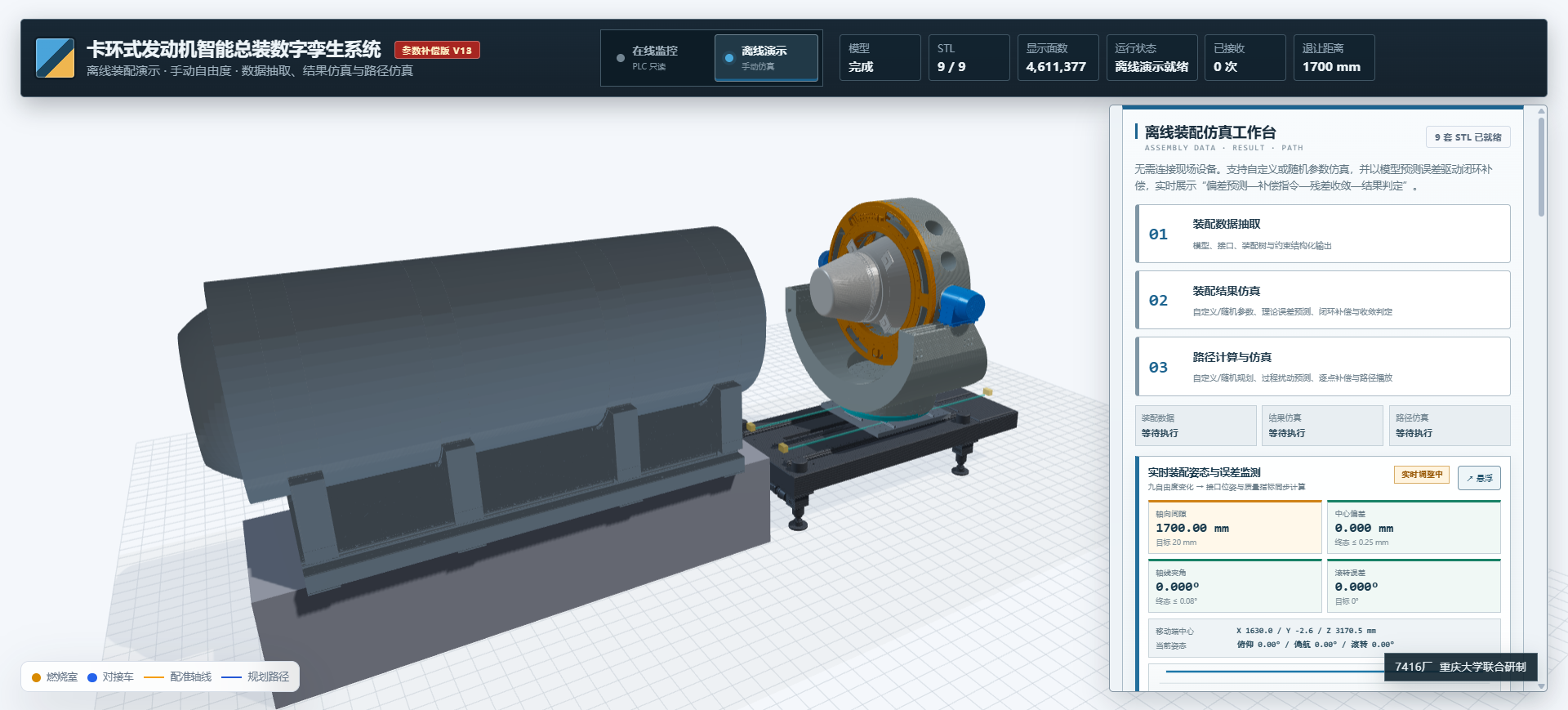Start step 02 装配结果仿真

1322,300
